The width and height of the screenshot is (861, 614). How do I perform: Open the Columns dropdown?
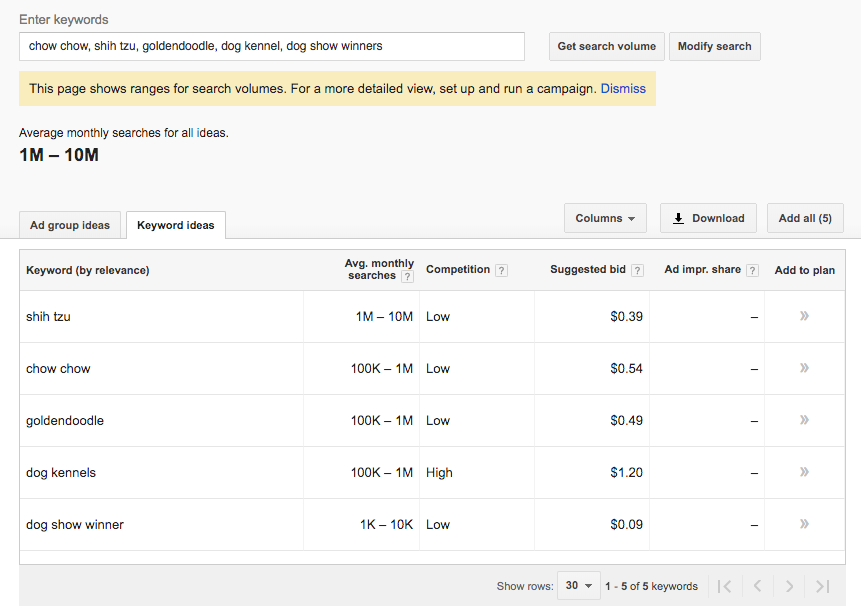click(605, 218)
